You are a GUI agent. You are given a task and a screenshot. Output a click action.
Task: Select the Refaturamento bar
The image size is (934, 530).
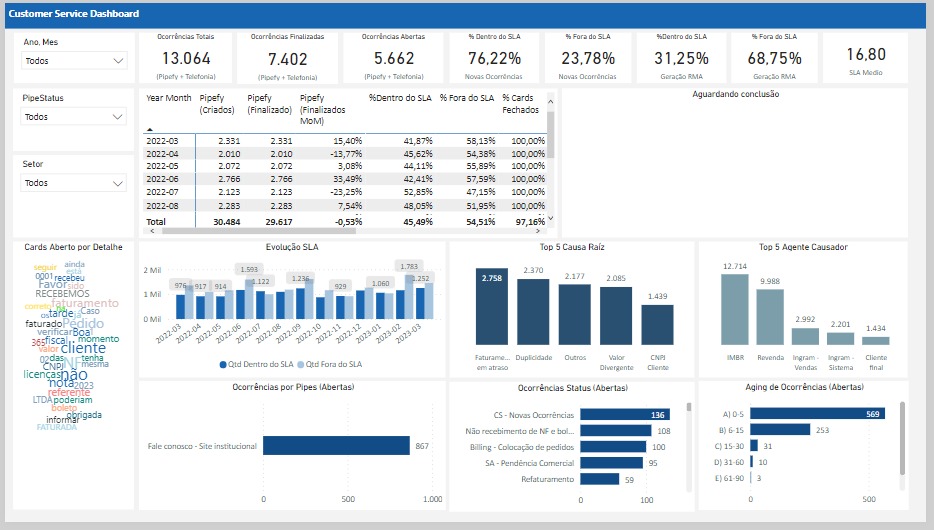600,479
